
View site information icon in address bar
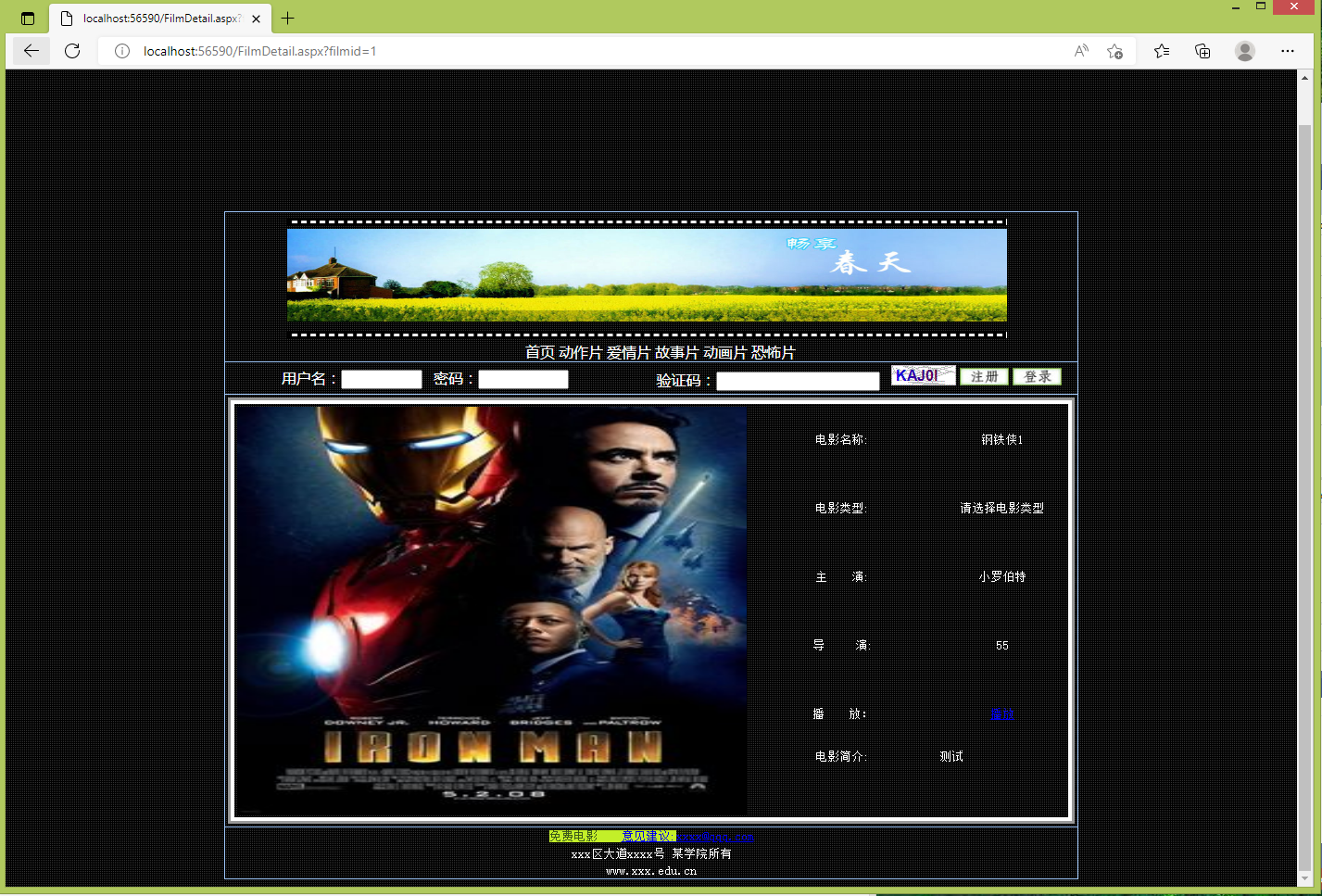[x=122, y=51]
